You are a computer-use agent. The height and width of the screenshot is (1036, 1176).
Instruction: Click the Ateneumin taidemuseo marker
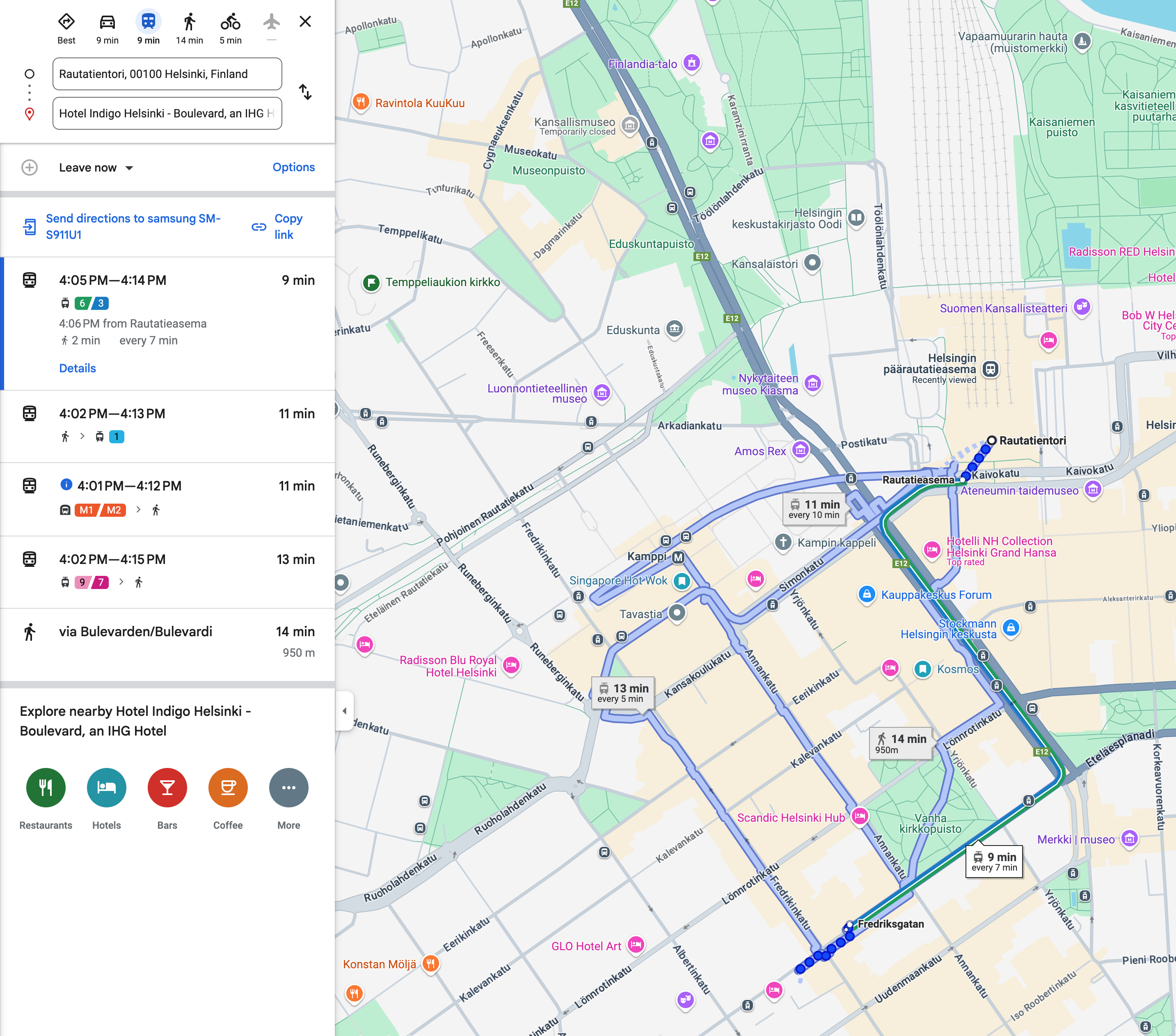pos(1093,490)
